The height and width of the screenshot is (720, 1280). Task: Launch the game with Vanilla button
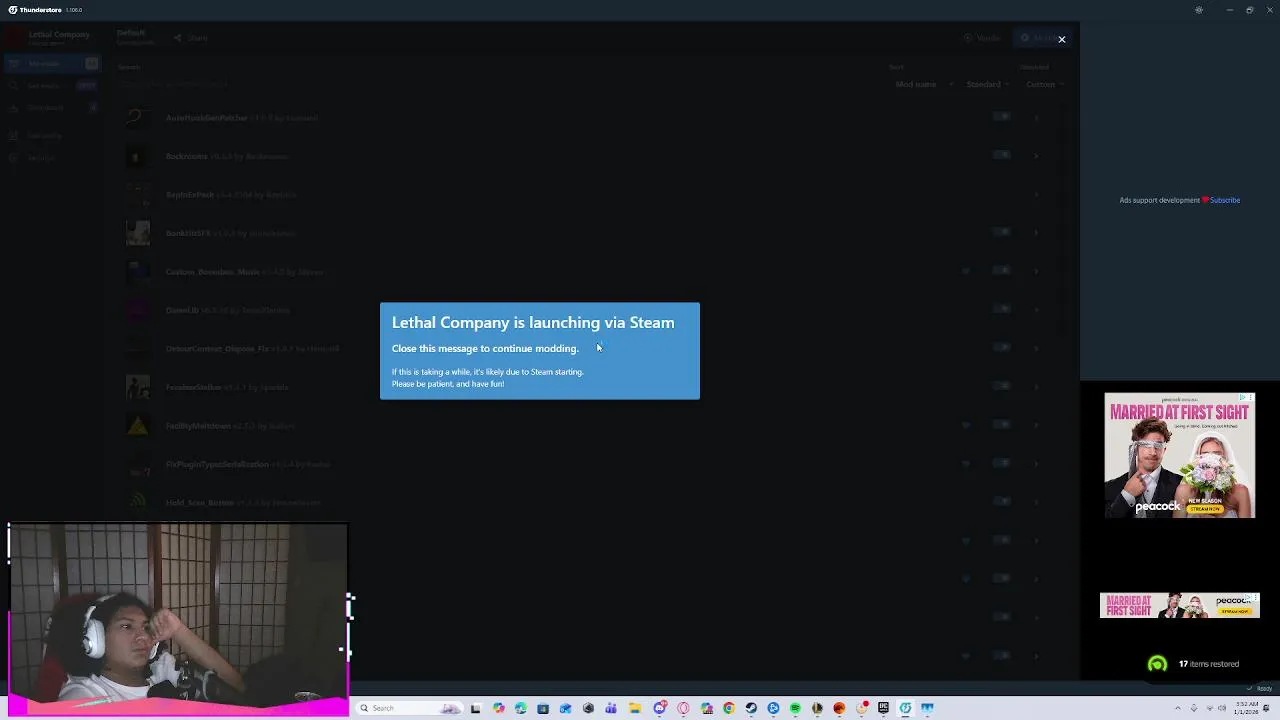pyautogui.click(x=982, y=38)
